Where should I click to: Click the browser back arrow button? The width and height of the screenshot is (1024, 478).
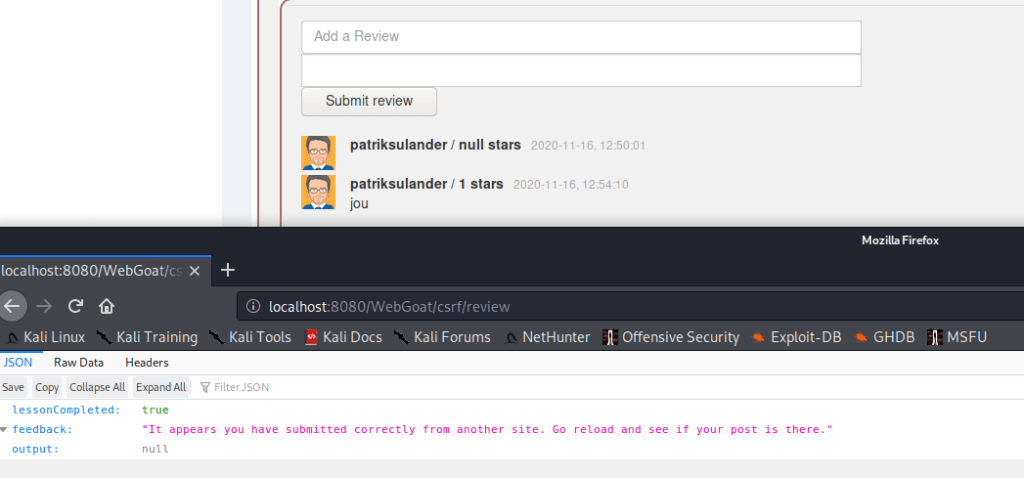pyautogui.click(x=11, y=306)
